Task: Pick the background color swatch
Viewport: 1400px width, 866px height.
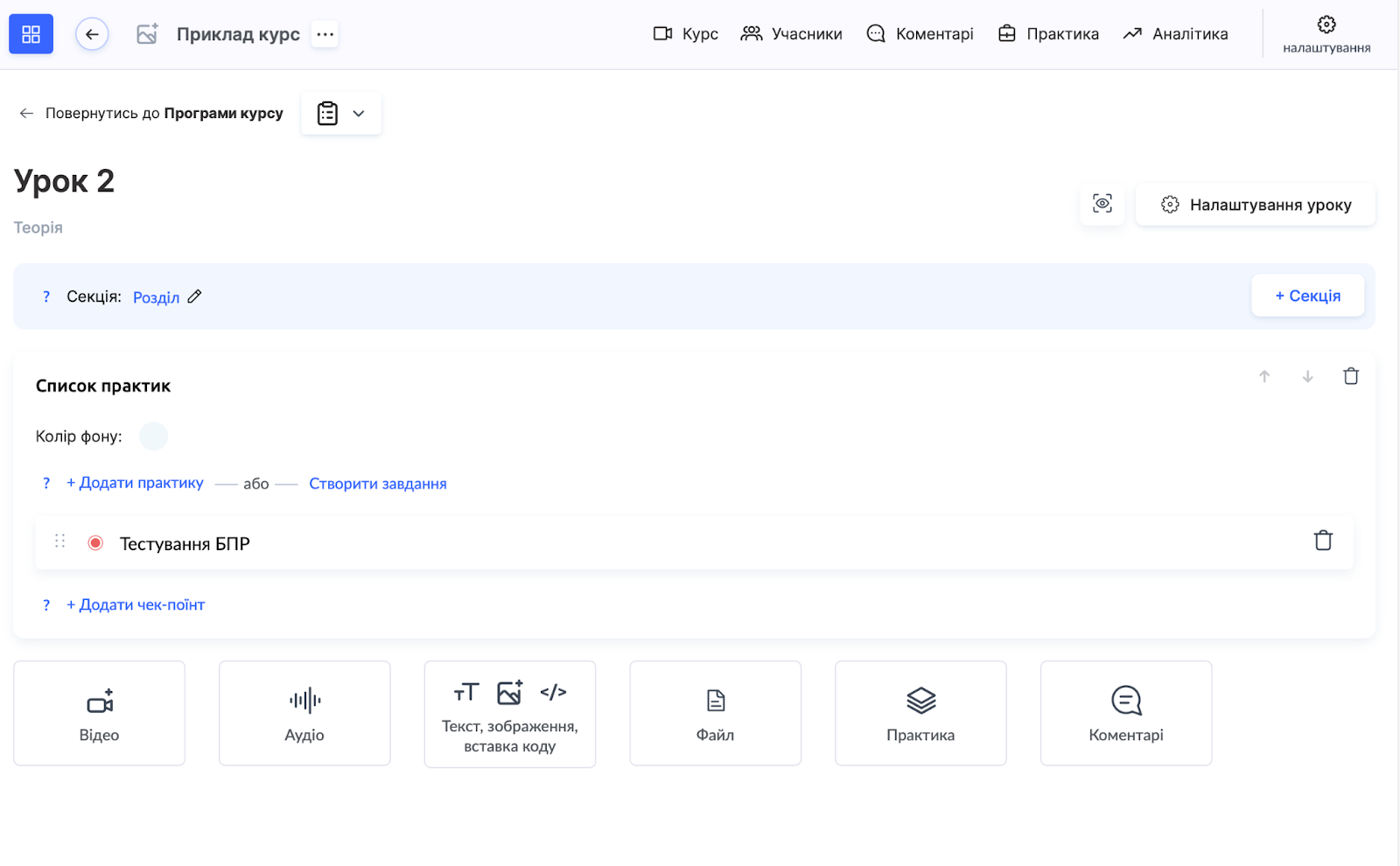Action: click(x=153, y=436)
